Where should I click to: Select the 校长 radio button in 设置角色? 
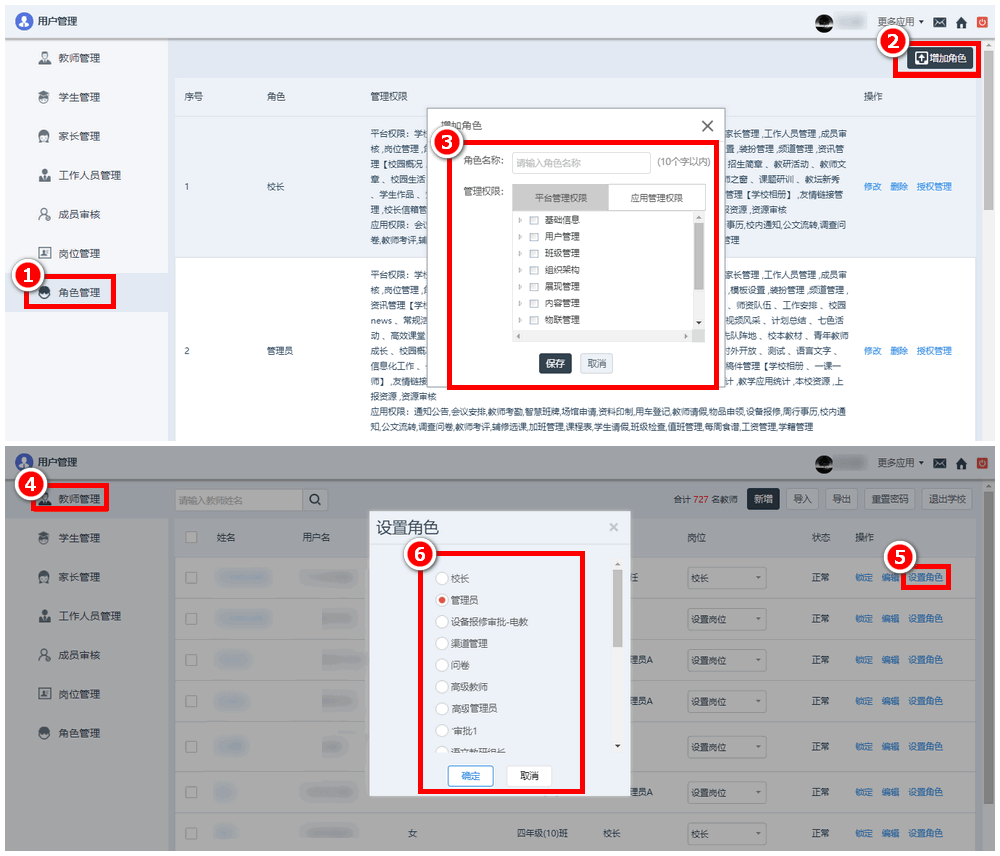[x=442, y=579]
